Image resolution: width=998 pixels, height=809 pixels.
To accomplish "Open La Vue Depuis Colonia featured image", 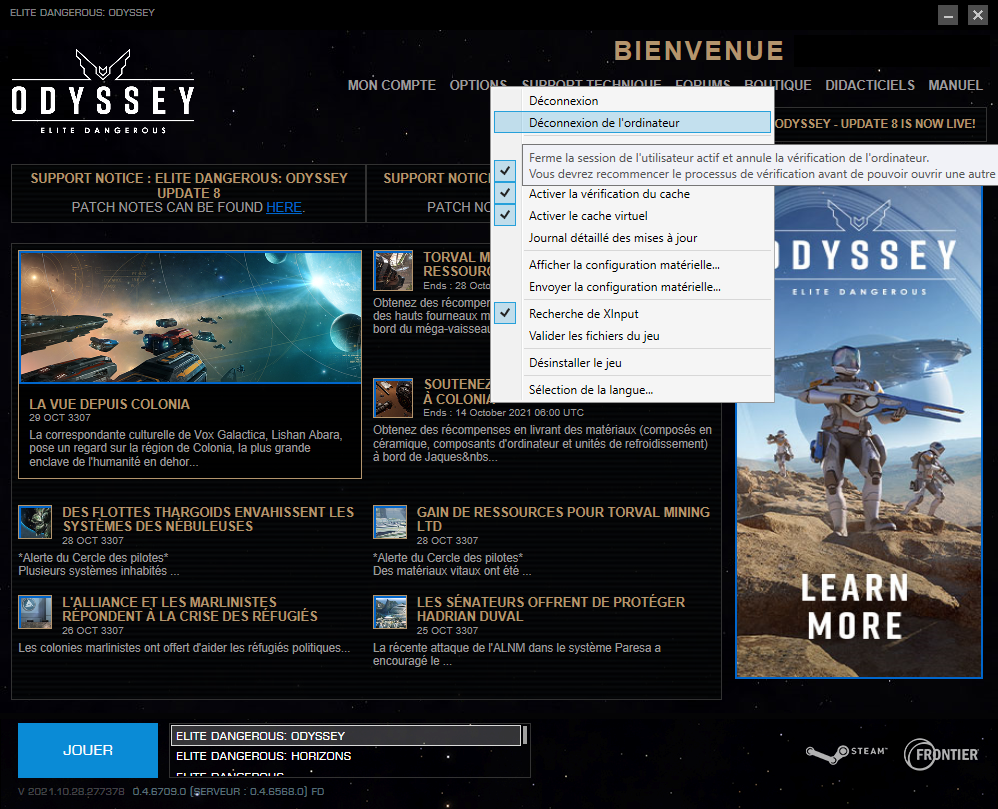I will tap(190, 317).
